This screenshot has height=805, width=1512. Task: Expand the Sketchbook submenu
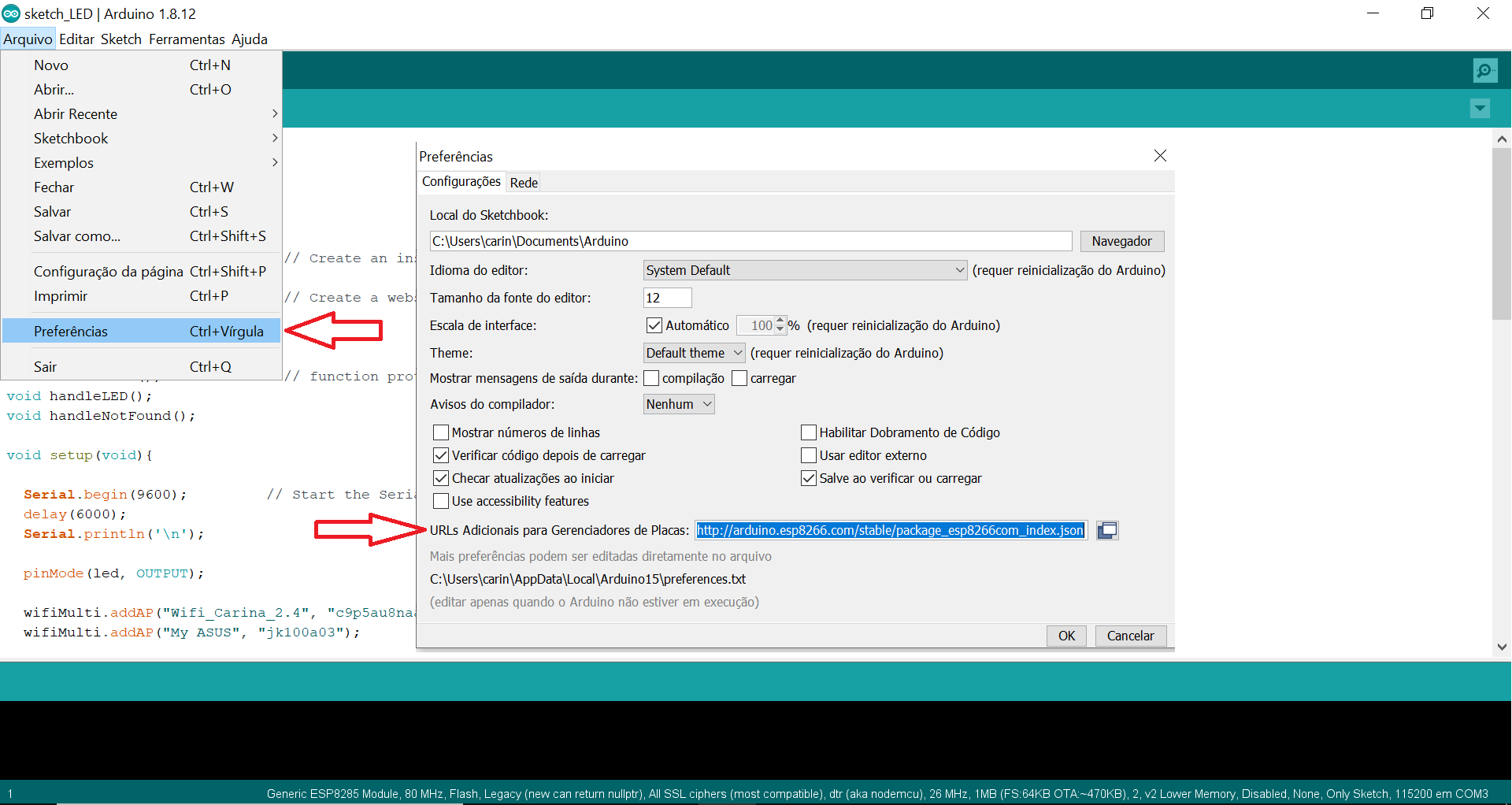coord(142,139)
